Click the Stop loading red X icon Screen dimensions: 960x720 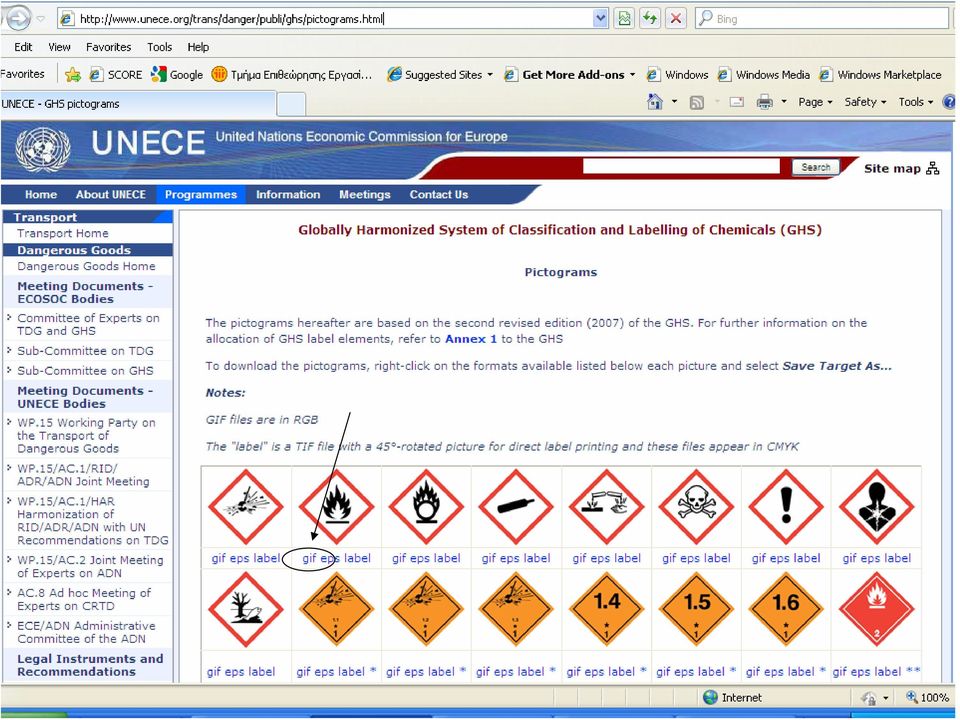pos(676,18)
